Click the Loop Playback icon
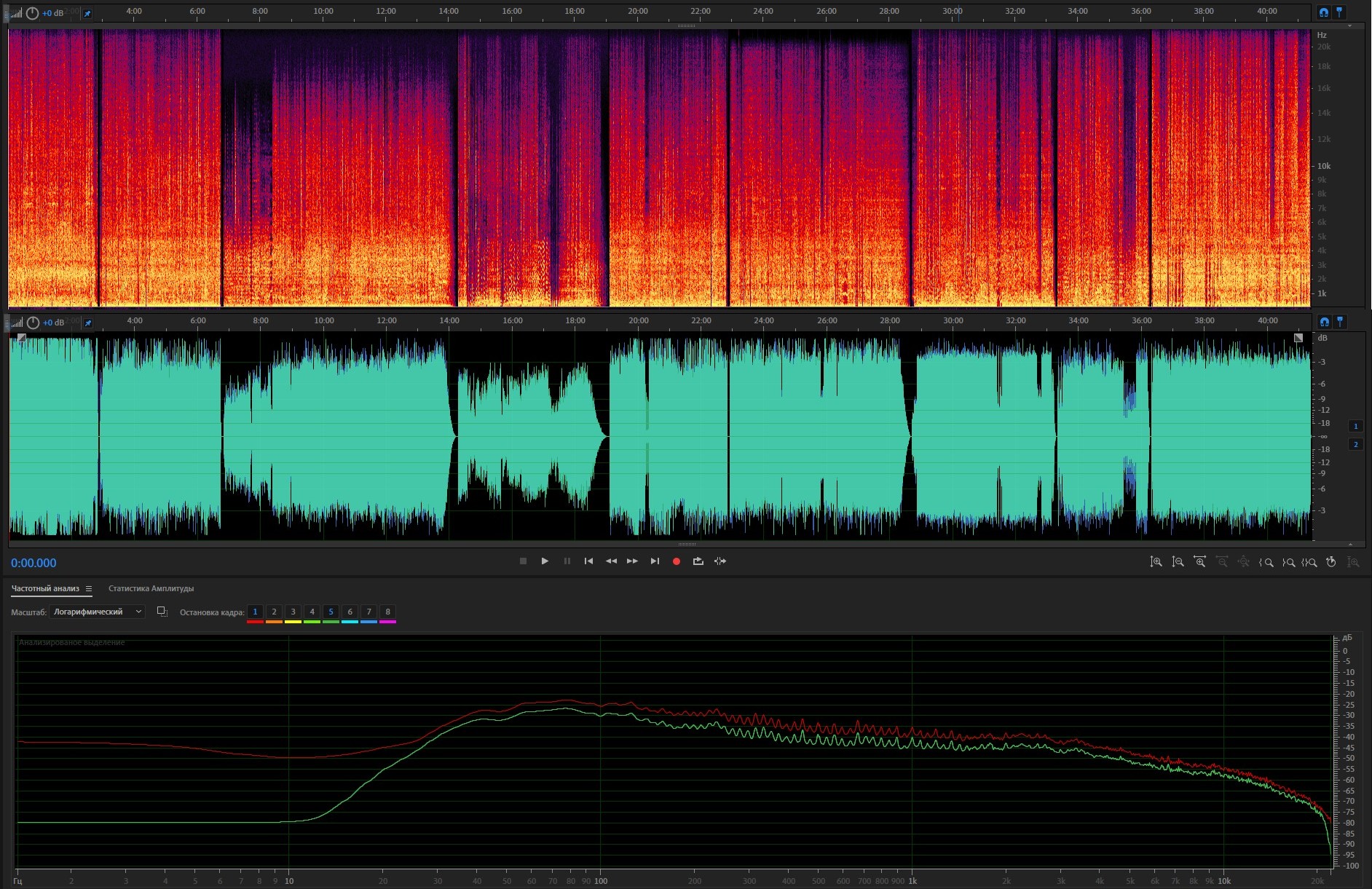Image resolution: width=1372 pixels, height=889 pixels. click(x=698, y=561)
